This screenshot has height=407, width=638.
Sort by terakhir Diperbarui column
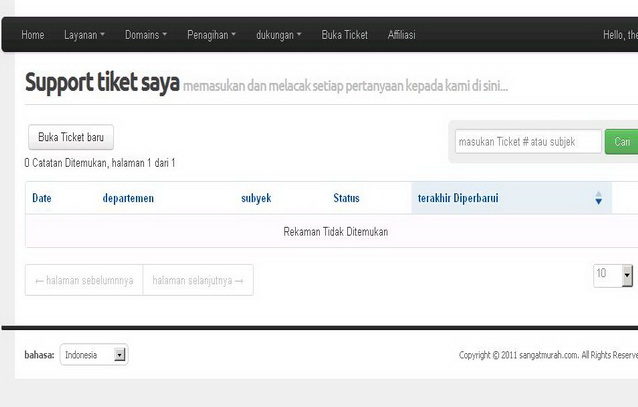(458, 198)
